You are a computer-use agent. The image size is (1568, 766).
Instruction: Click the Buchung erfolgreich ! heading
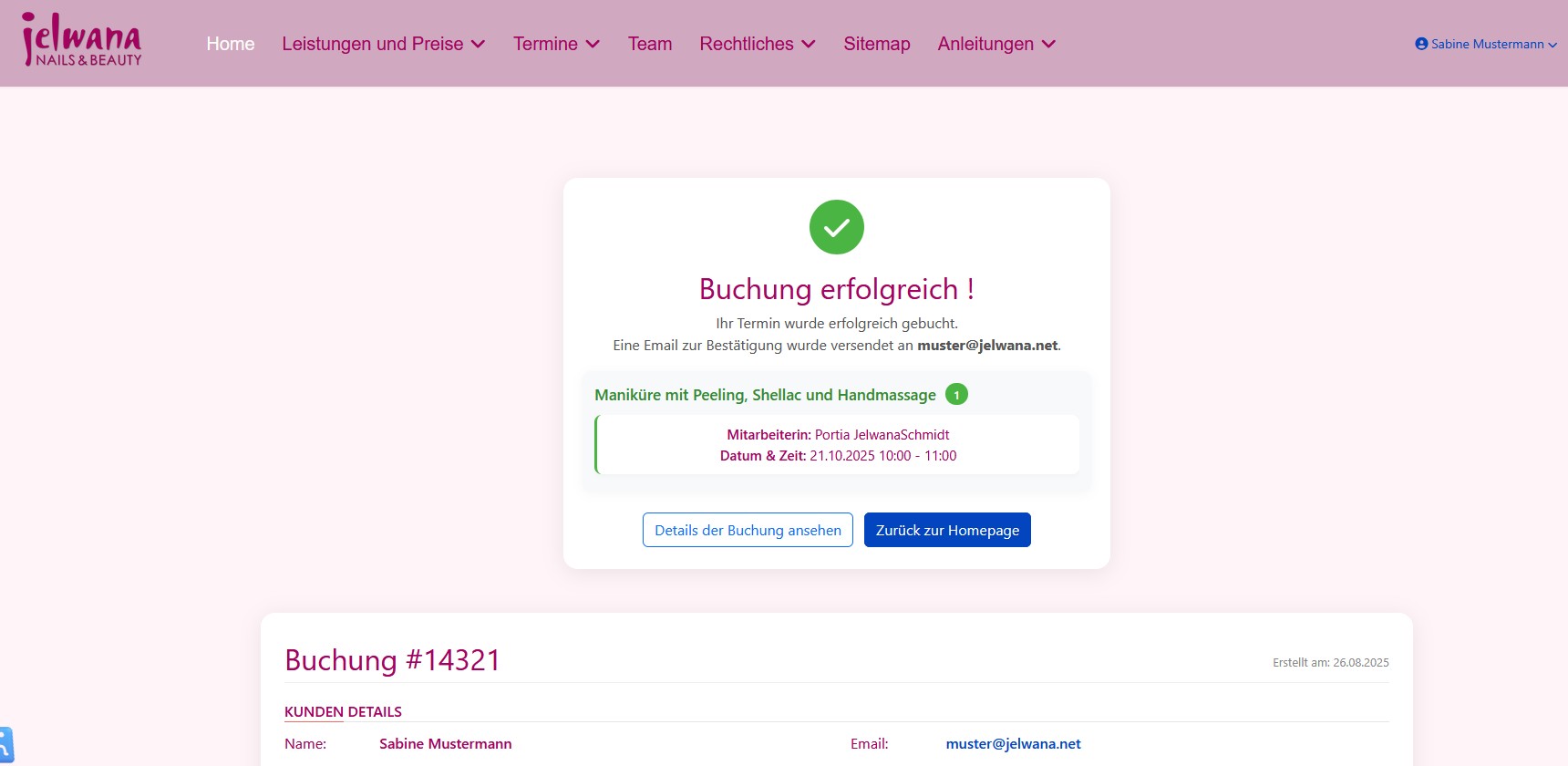click(837, 289)
